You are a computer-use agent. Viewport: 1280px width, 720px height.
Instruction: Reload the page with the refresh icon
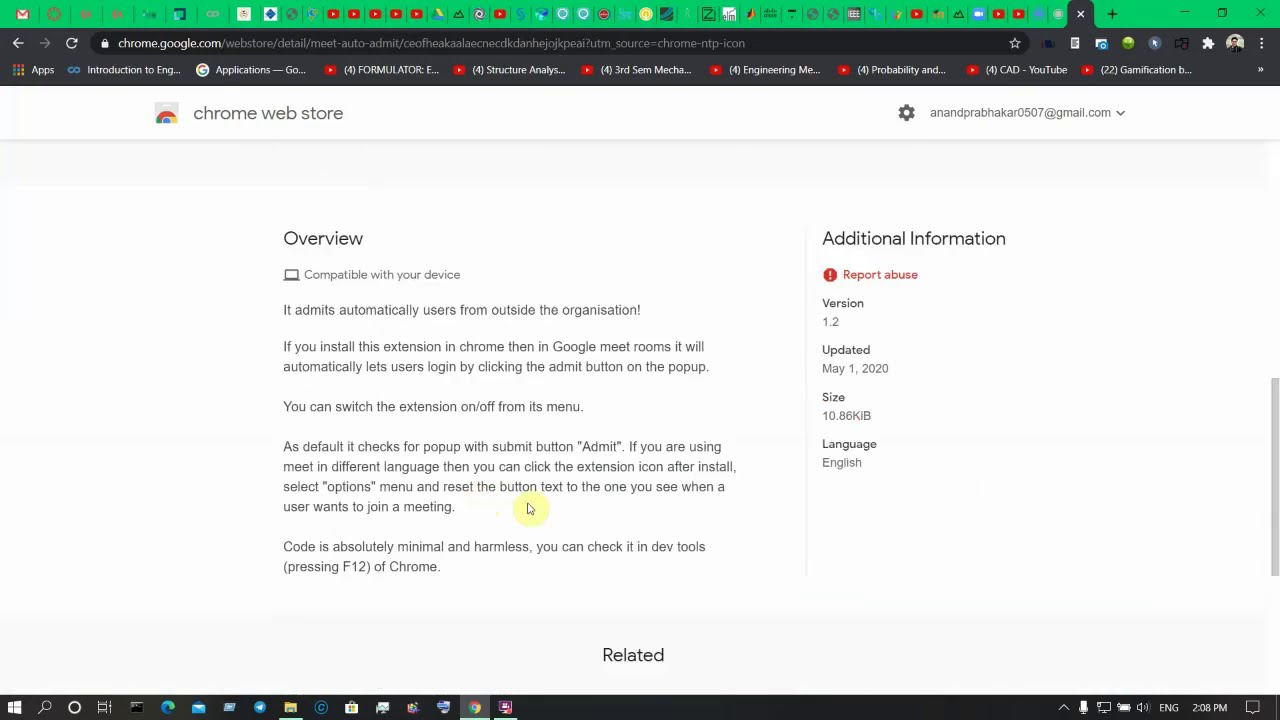72,43
